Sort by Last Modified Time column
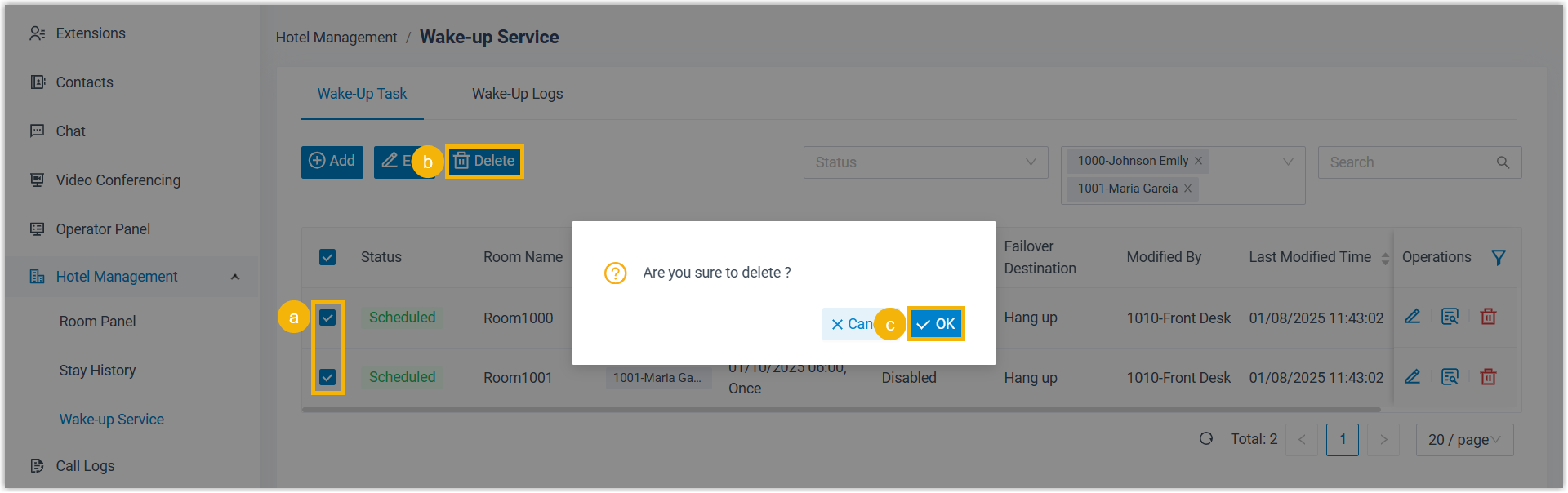 pyautogui.click(x=1384, y=258)
